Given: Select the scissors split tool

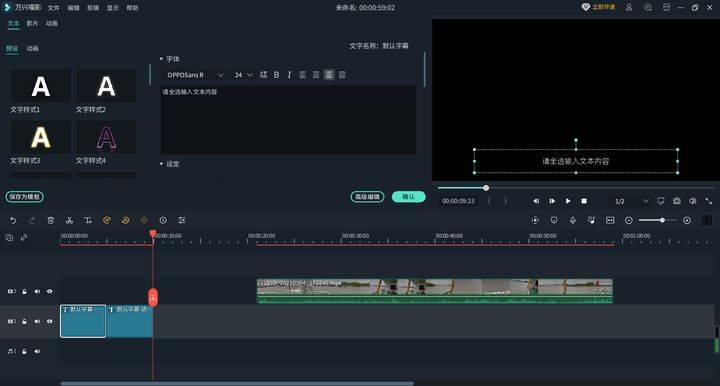Looking at the screenshot, I should [69, 221].
